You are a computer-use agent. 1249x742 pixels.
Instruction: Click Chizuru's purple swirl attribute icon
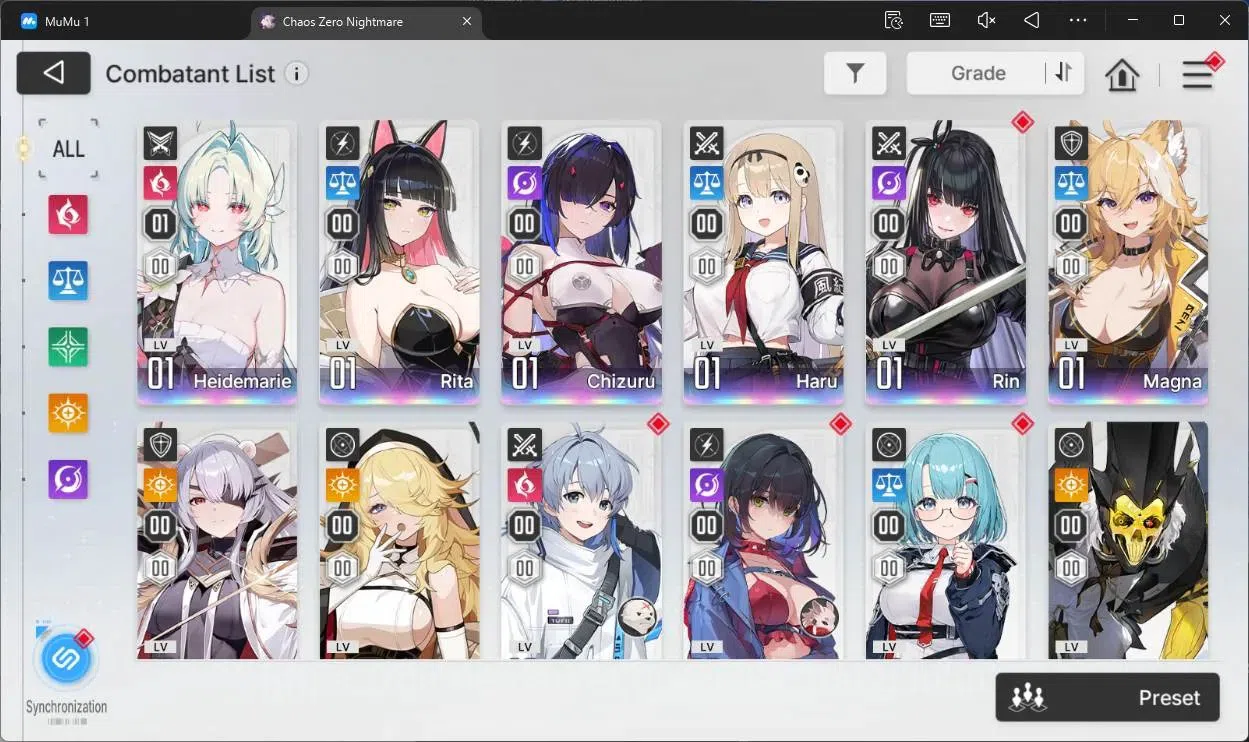524,183
